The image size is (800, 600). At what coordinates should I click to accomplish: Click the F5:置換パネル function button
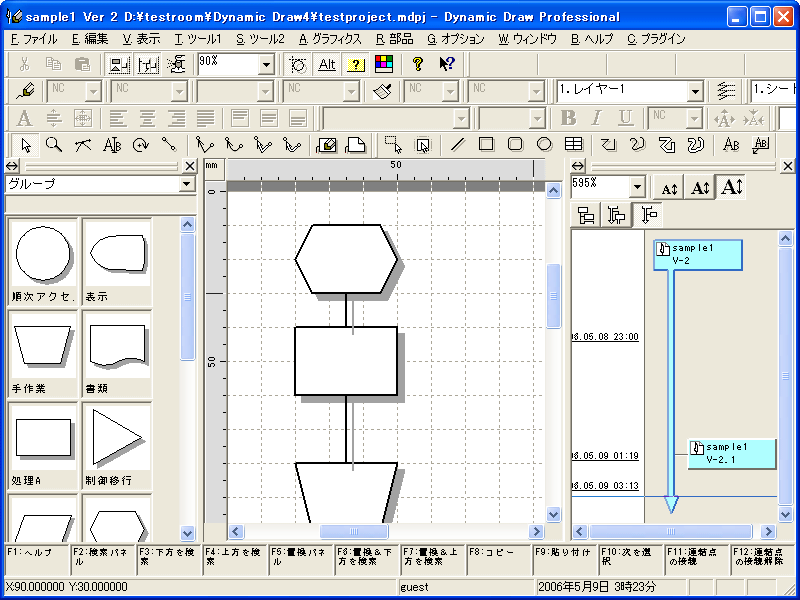(x=301, y=560)
